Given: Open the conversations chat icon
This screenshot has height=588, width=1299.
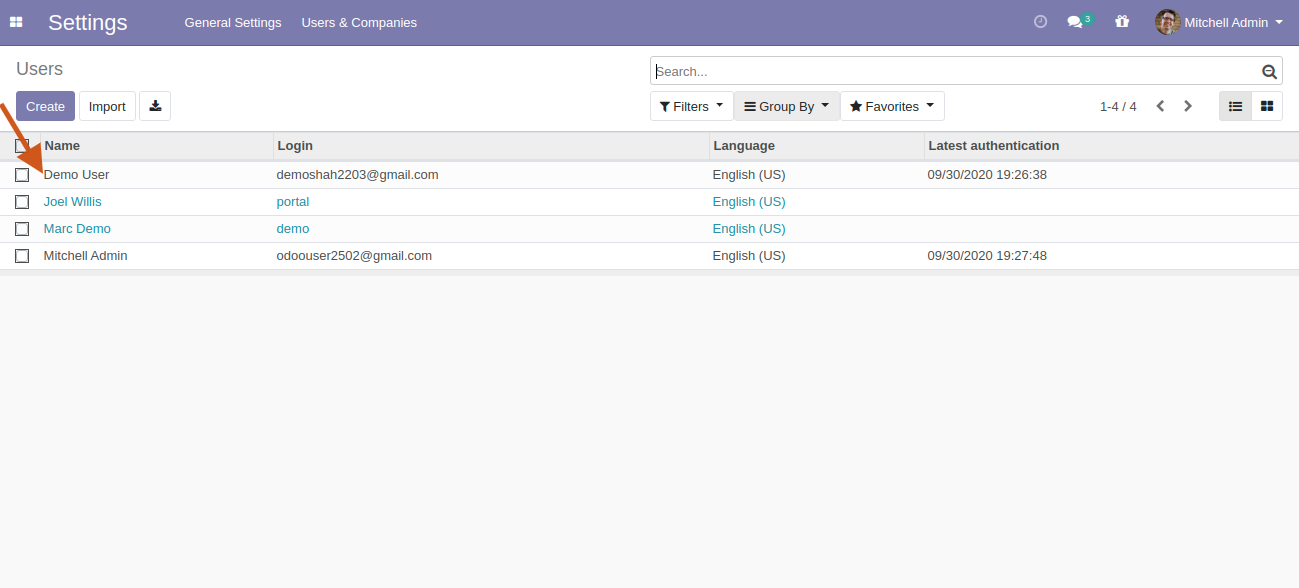Looking at the screenshot, I should click(1076, 22).
